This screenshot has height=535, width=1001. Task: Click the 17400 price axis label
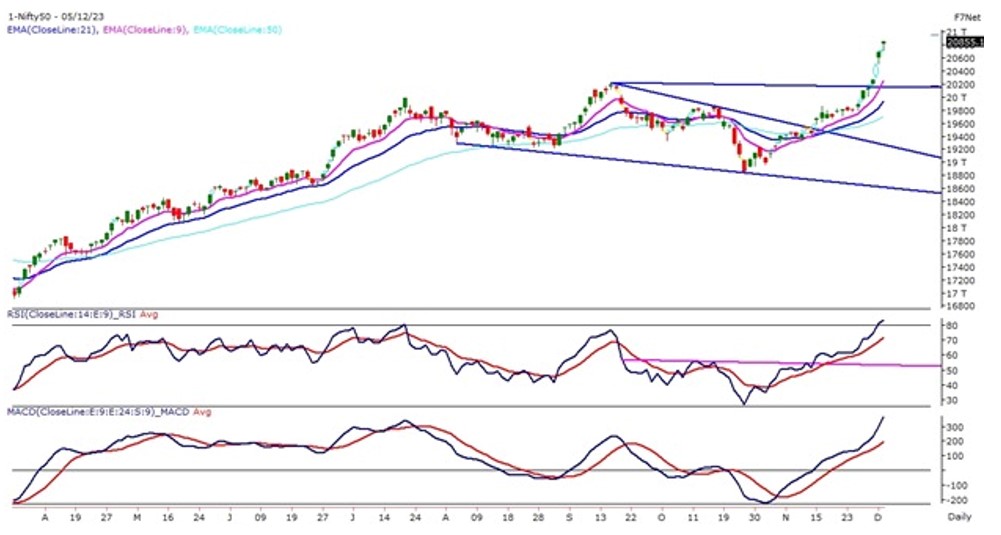(x=961, y=268)
